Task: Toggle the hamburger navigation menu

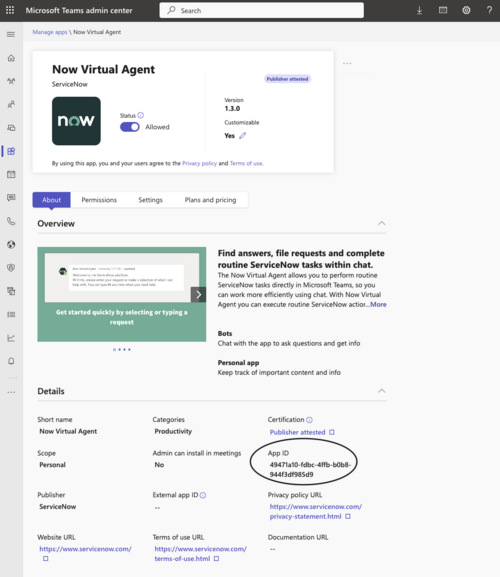Action: (11, 34)
